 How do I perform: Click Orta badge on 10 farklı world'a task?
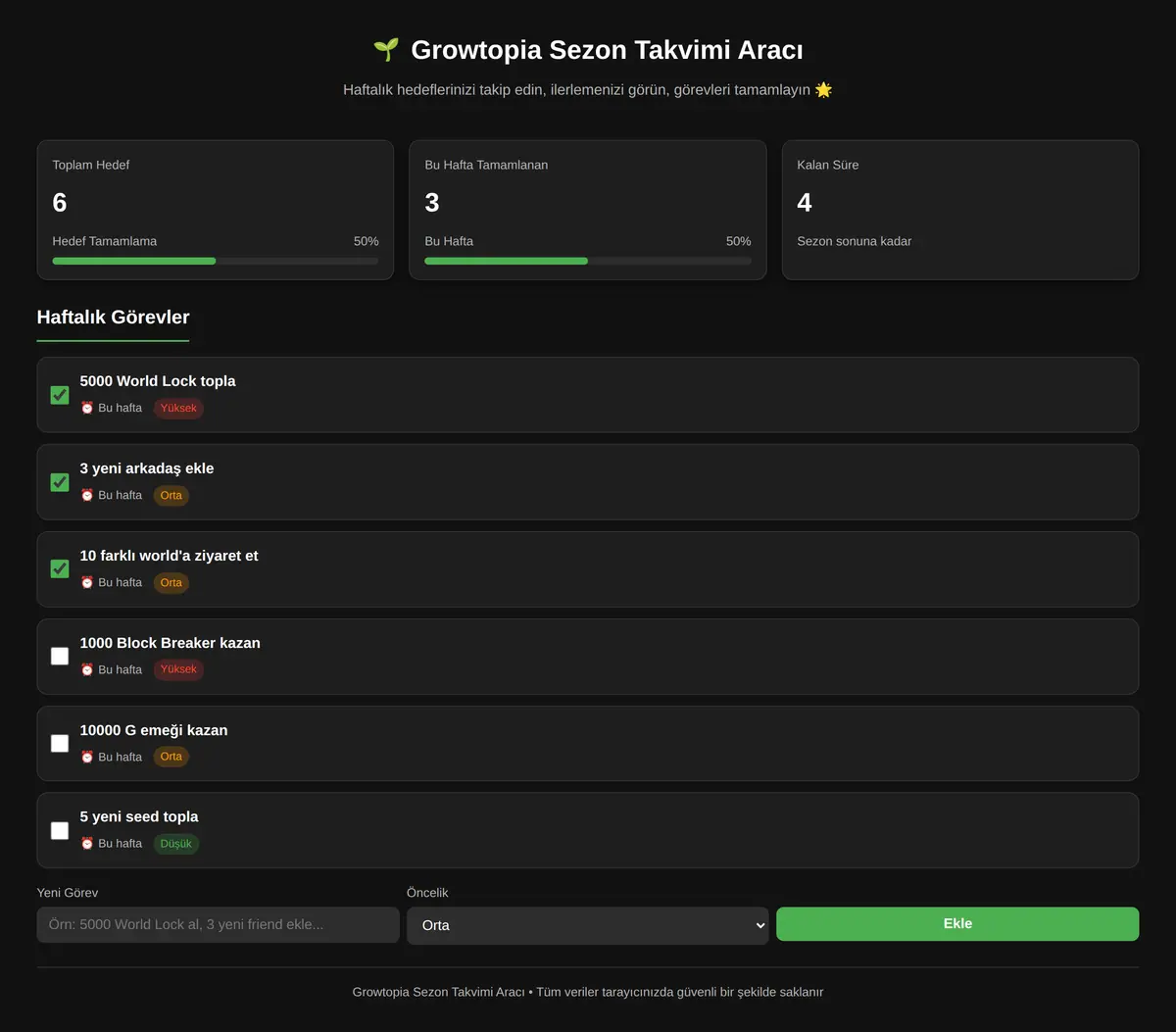[x=171, y=582]
